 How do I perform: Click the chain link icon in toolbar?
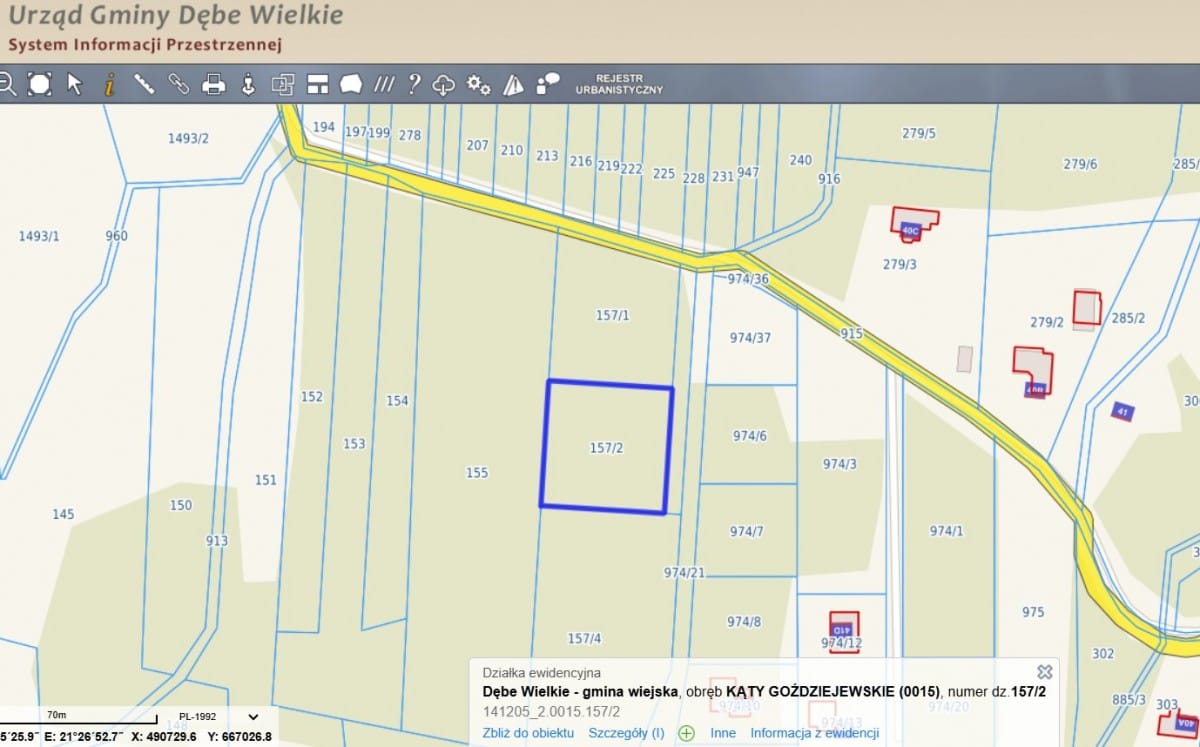(x=179, y=84)
